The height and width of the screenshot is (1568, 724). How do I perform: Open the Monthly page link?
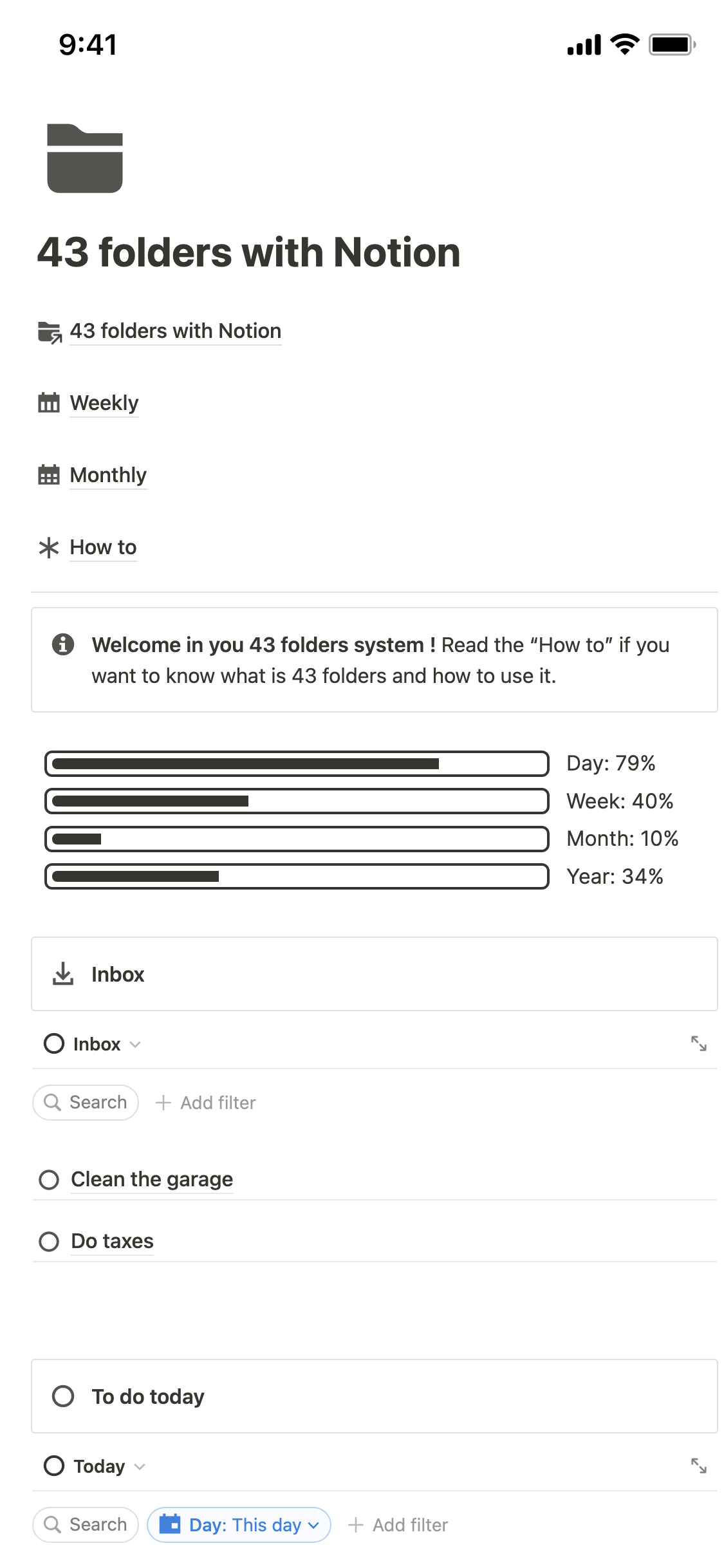click(108, 475)
